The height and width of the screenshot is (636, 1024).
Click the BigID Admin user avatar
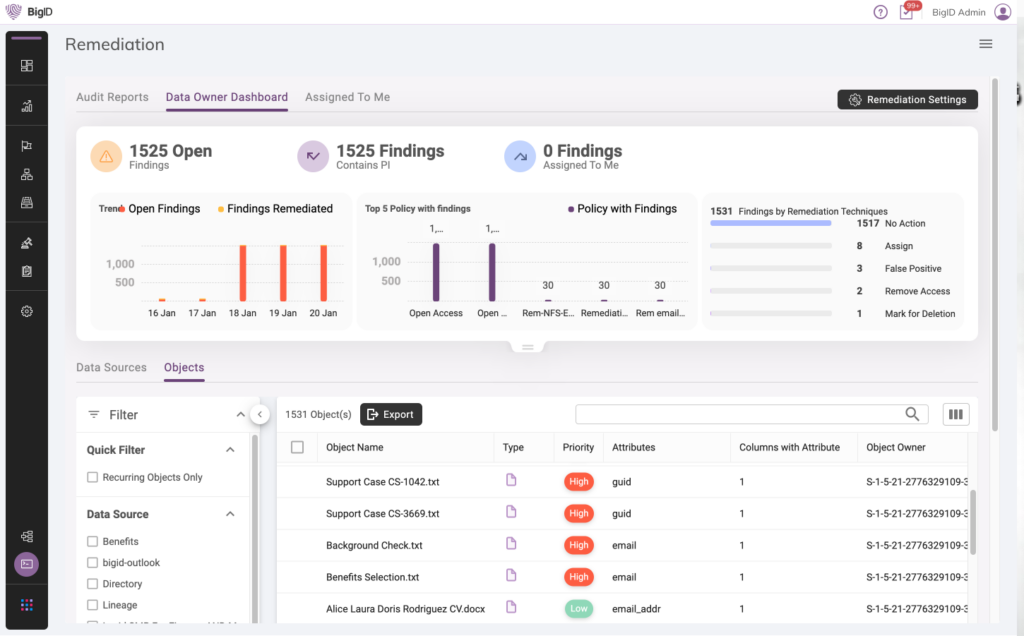coord(1002,13)
